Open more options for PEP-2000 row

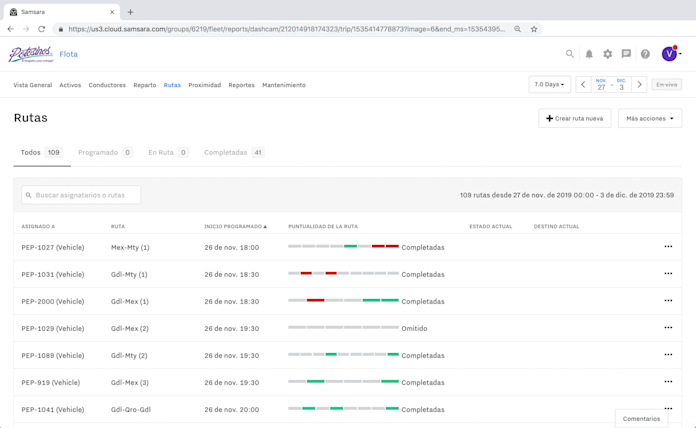coord(668,301)
